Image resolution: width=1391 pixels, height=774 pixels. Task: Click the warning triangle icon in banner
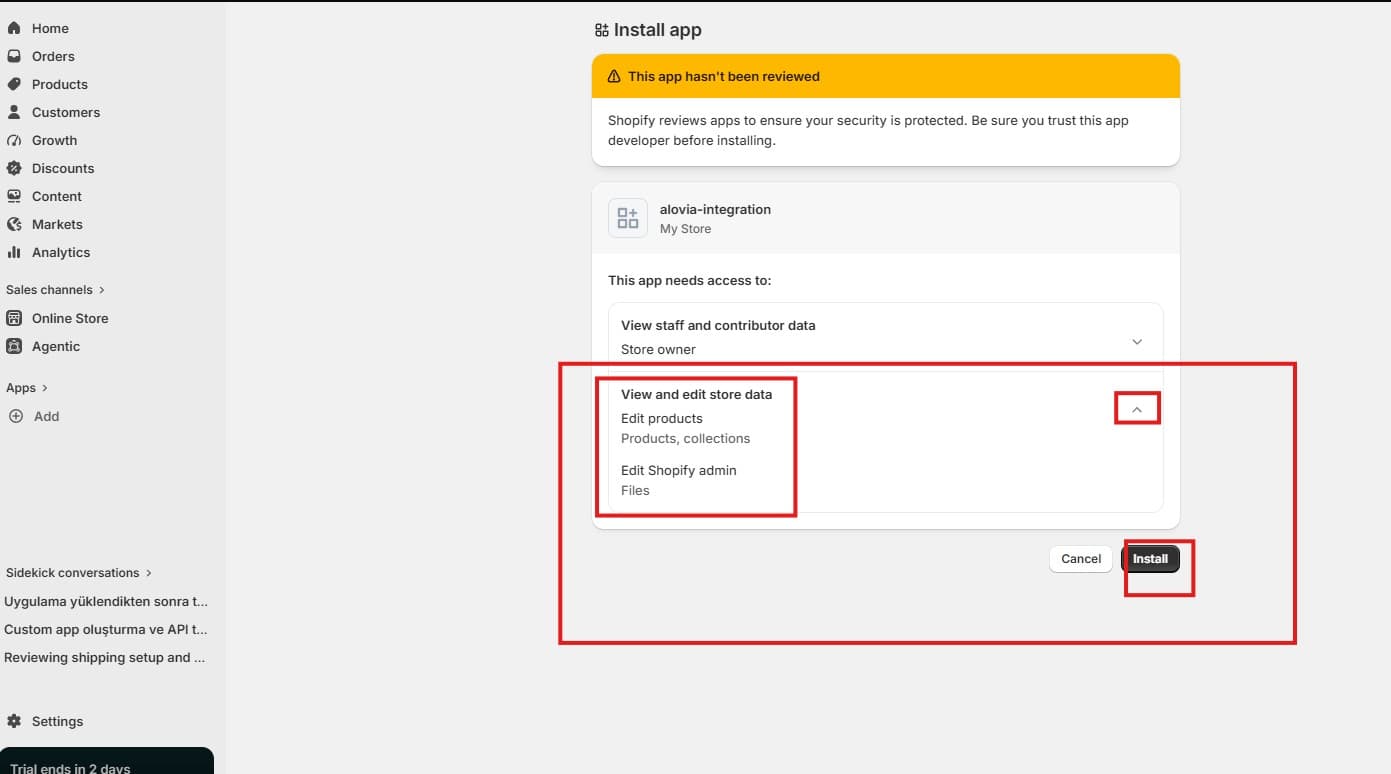[x=614, y=76]
